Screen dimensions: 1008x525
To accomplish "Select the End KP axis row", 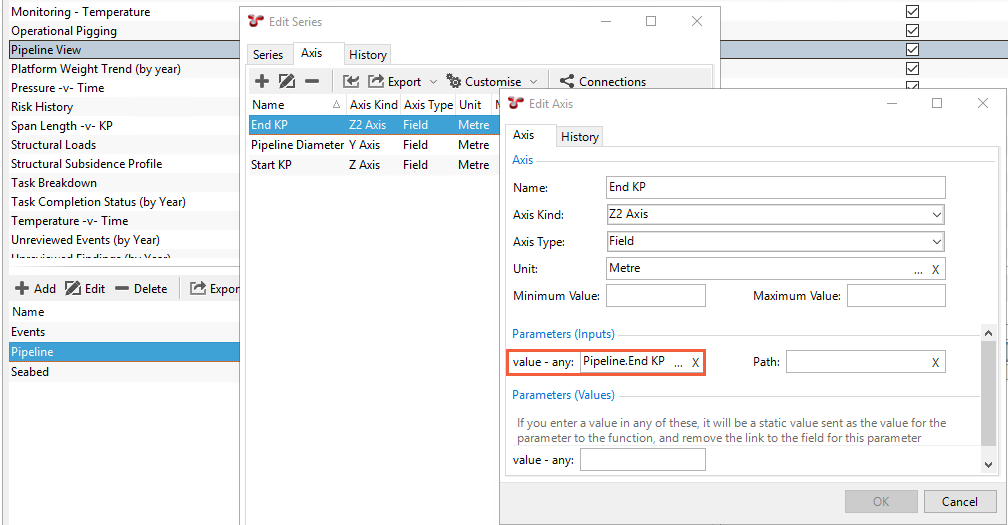I will click(374, 125).
